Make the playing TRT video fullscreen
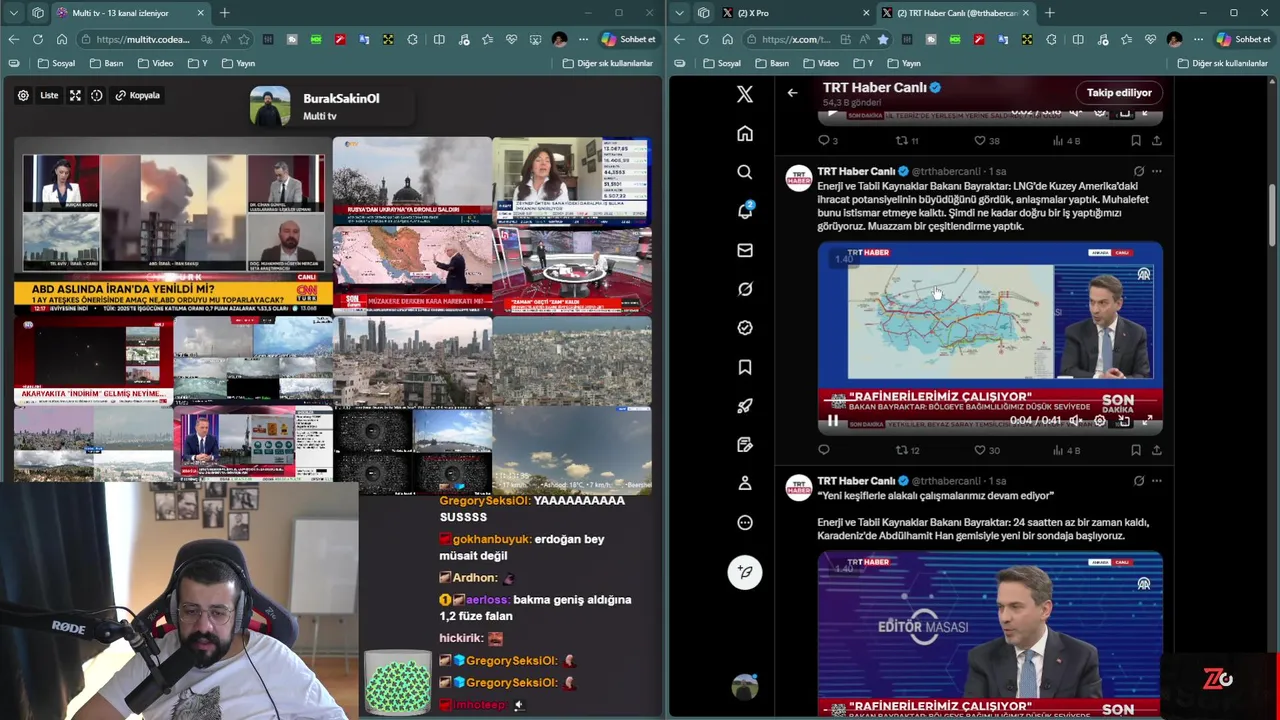Image resolution: width=1280 pixels, height=720 pixels. pyautogui.click(x=1147, y=421)
